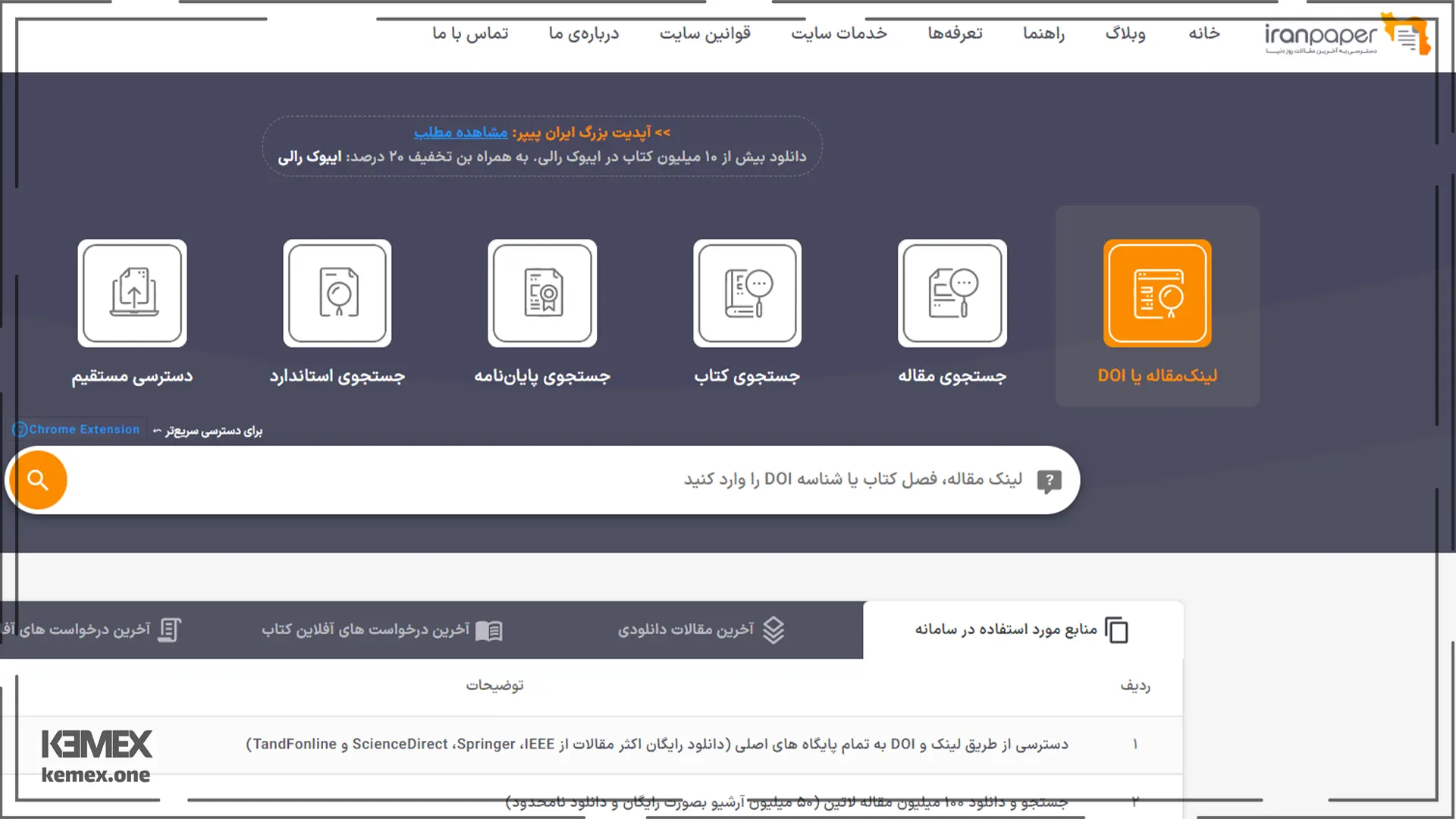Switch to منابع مورد استفاده در سامانه tab
Viewport: 1456px width, 819px height.
pyautogui.click(x=1023, y=630)
